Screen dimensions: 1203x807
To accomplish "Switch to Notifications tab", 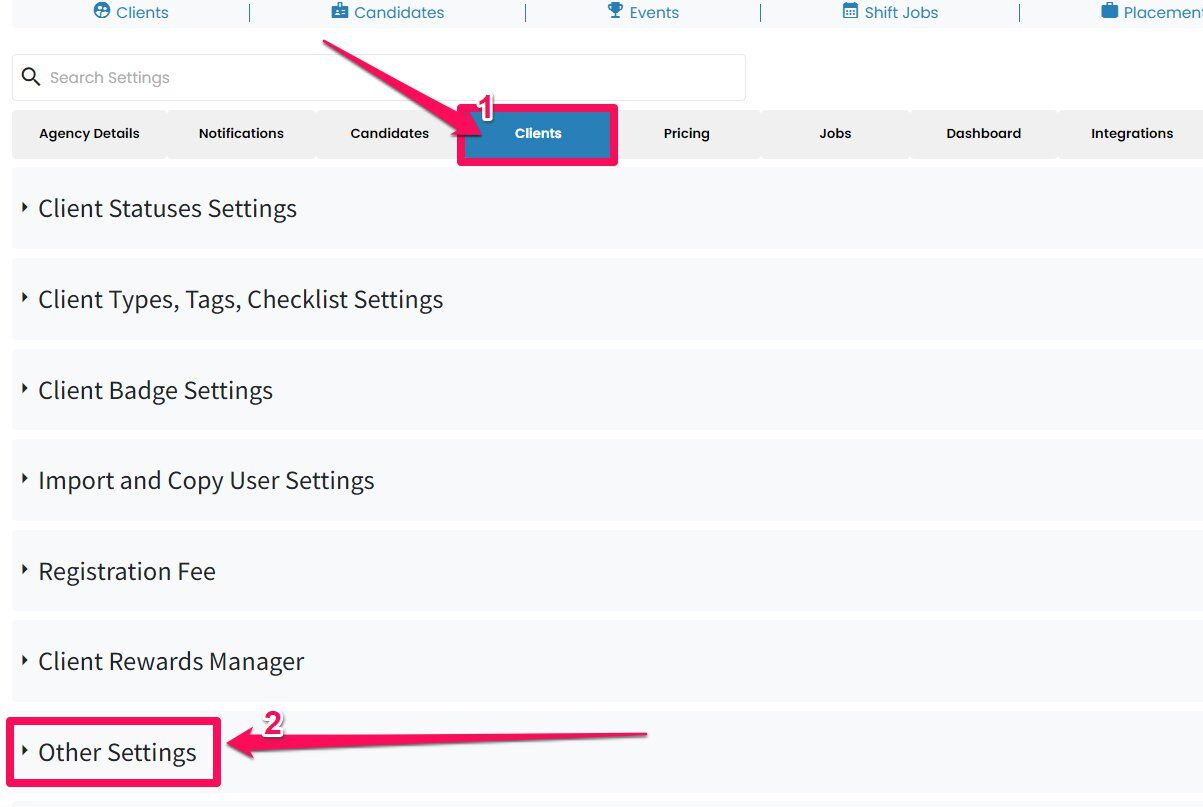I will point(241,134).
